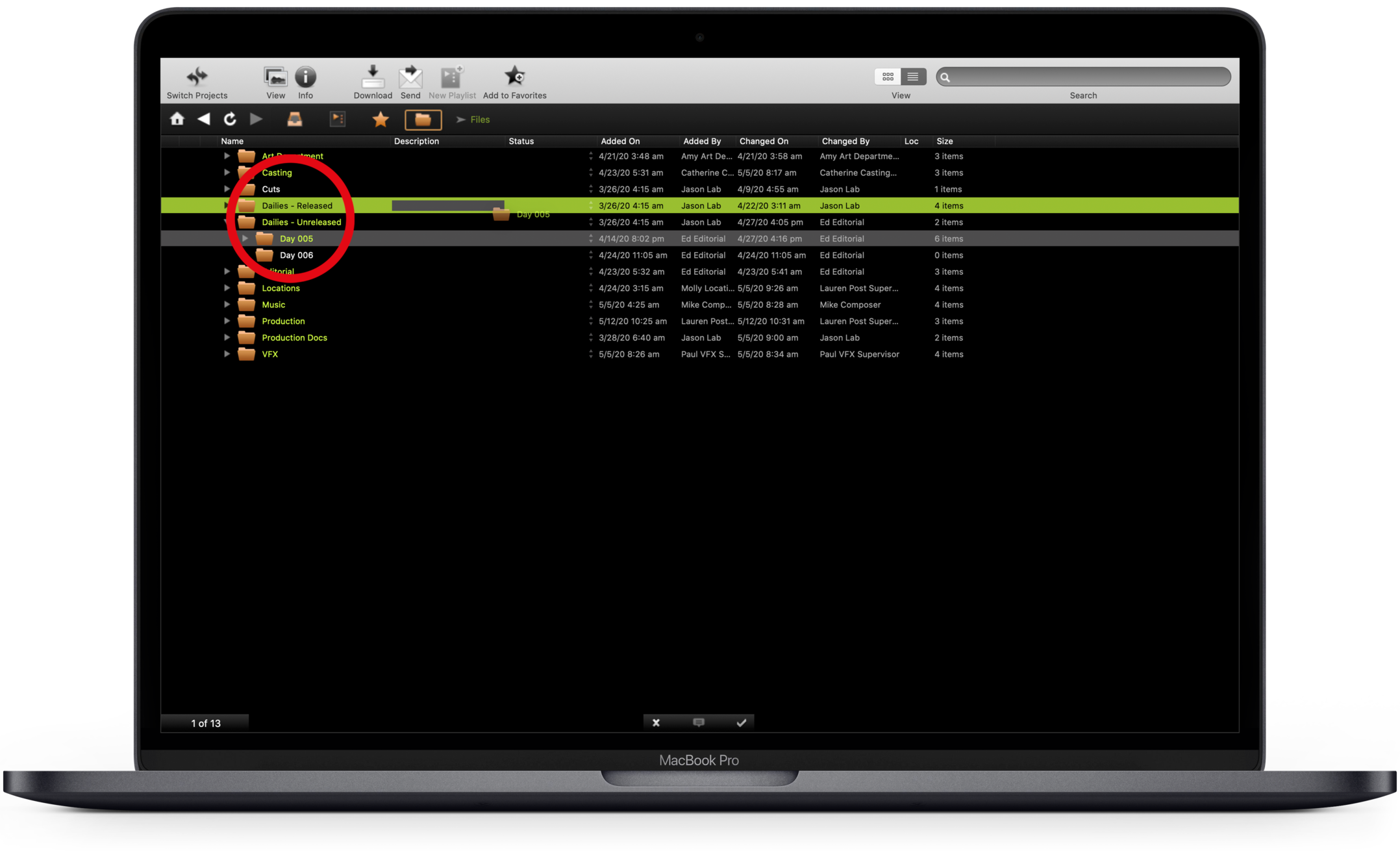
Task: Switch to list view mode
Action: pyautogui.click(x=913, y=77)
